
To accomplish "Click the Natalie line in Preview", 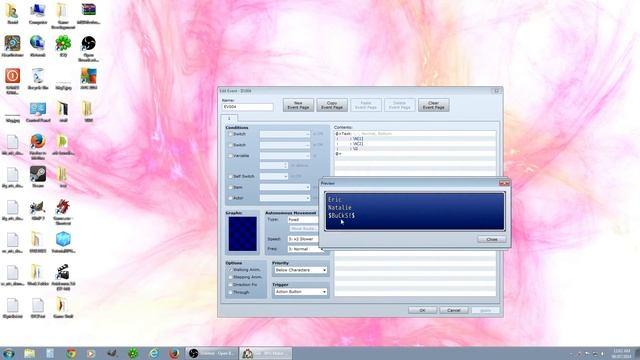I will tap(340, 207).
